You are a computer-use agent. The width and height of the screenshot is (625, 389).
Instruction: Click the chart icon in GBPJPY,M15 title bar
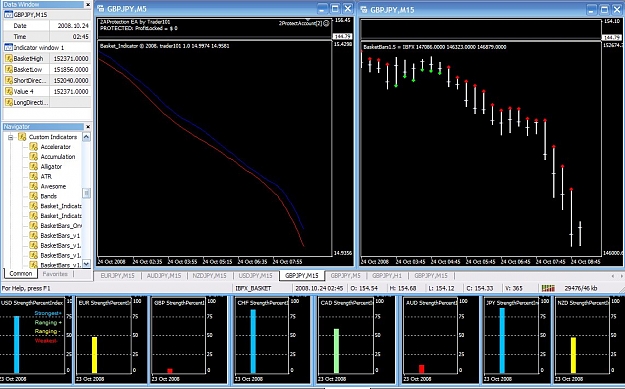(x=364, y=10)
